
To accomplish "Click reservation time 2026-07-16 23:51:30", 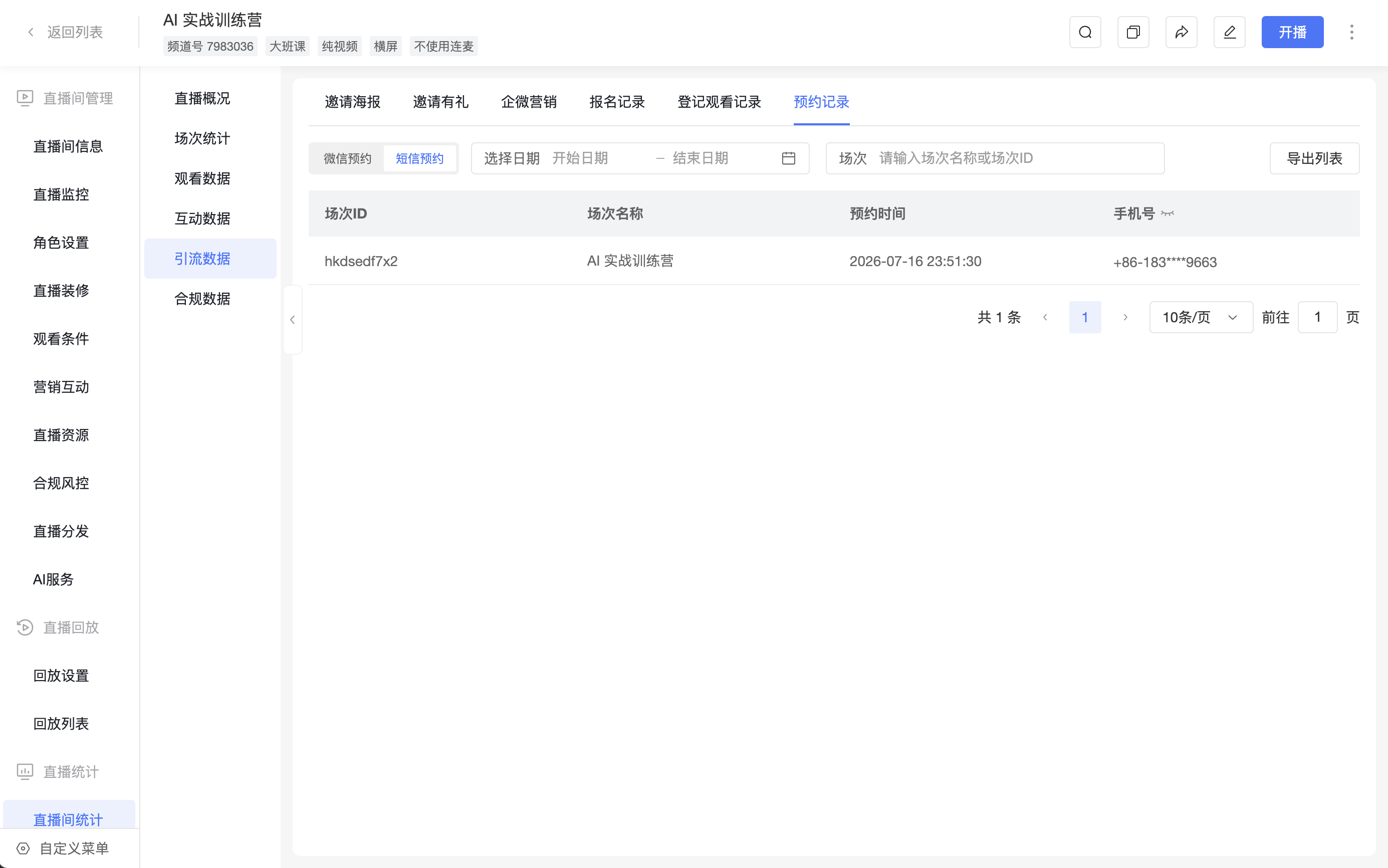I will [915, 261].
